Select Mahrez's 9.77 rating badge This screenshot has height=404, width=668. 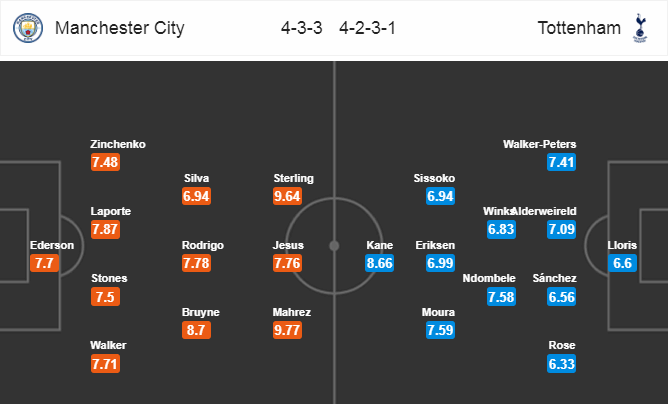click(287, 330)
